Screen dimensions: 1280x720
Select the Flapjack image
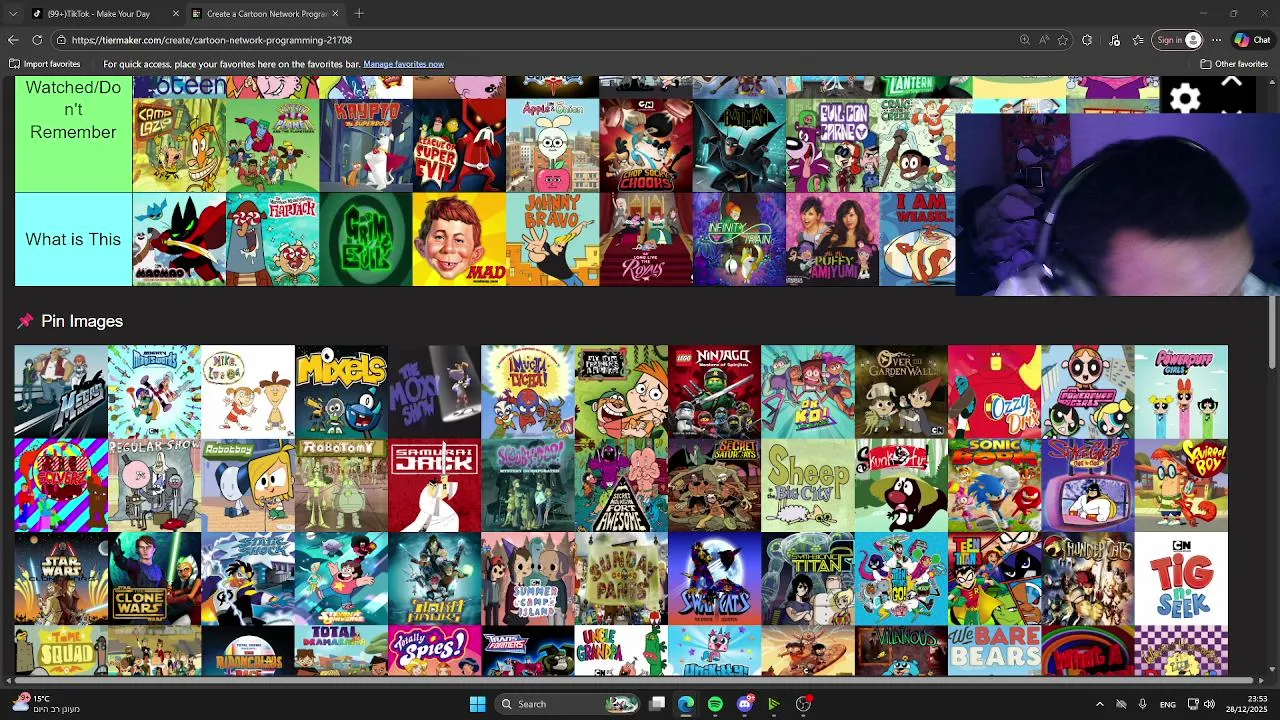coord(273,239)
